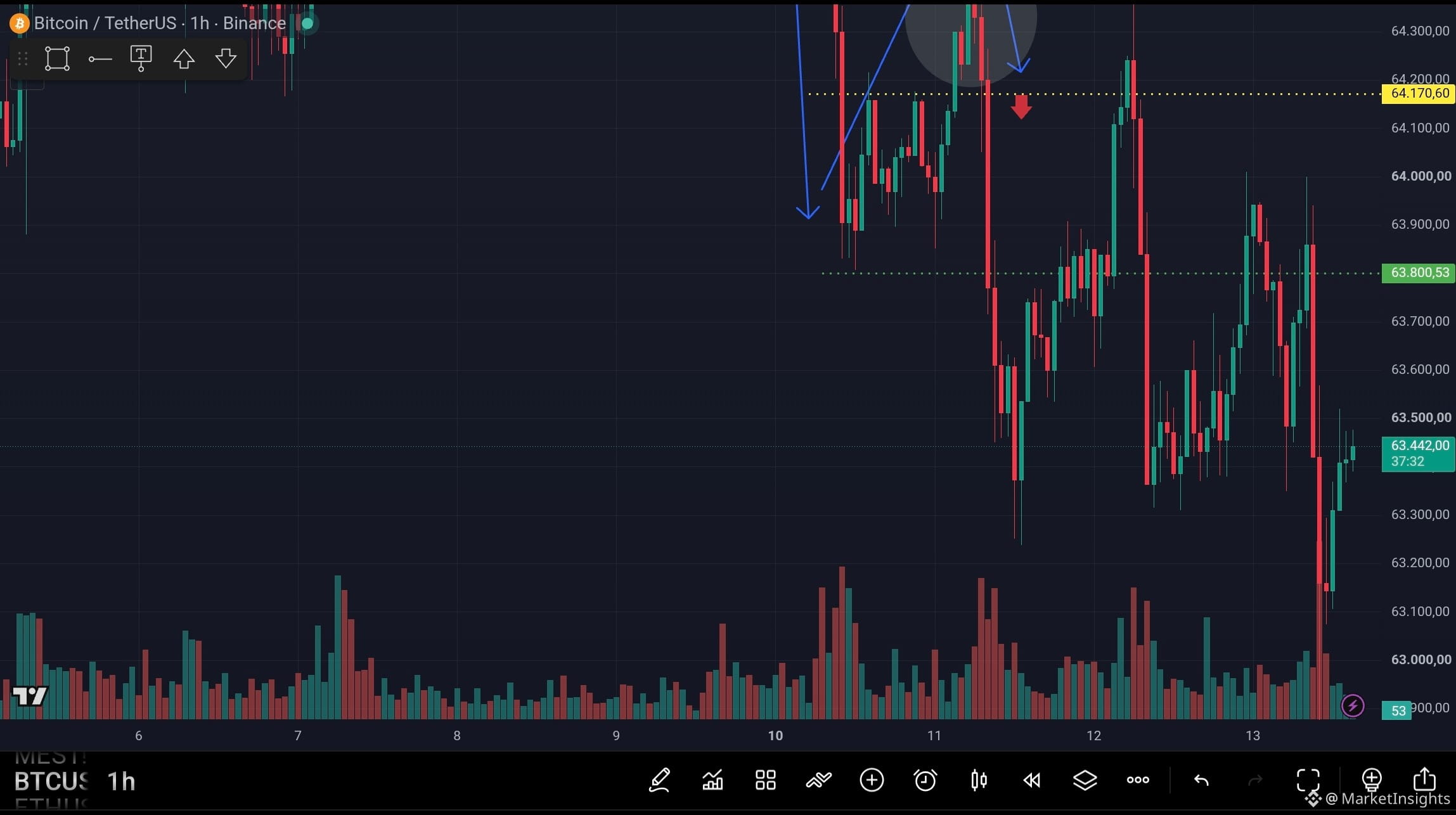This screenshot has width=1456, height=815.
Task: Open the compare symbols icon
Action: click(x=818, y=780)
